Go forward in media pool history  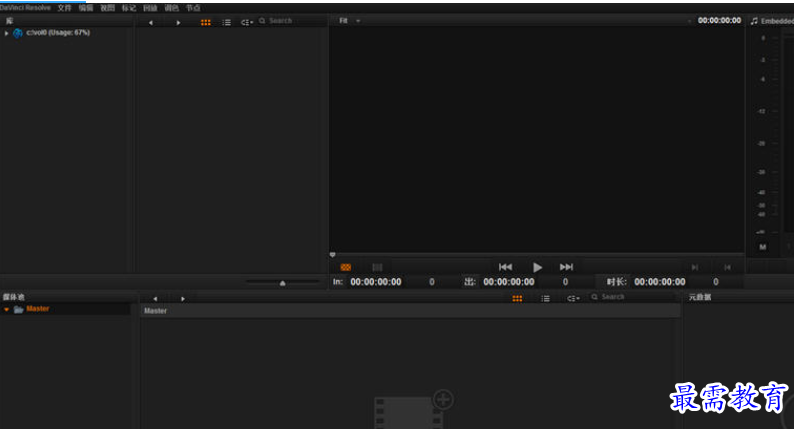[183, 299]
